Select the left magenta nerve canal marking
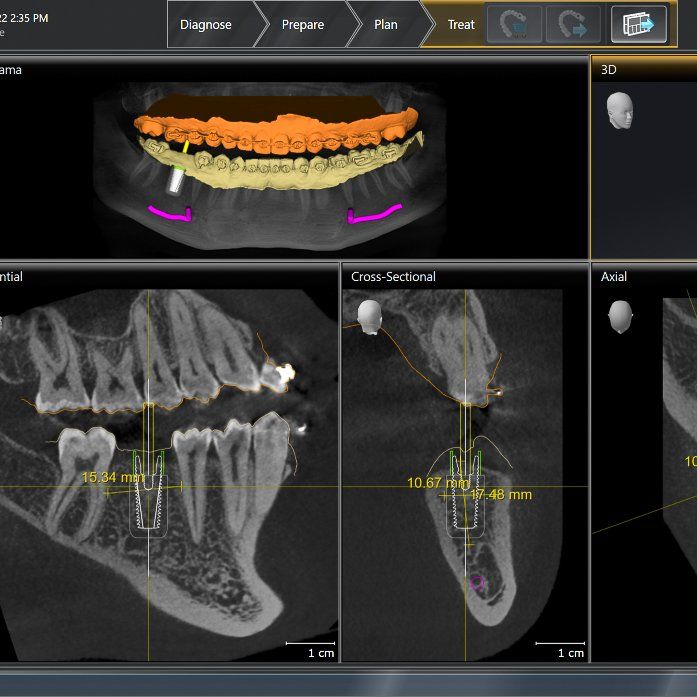Screen dimensions: 697x697 coord(170,213)
